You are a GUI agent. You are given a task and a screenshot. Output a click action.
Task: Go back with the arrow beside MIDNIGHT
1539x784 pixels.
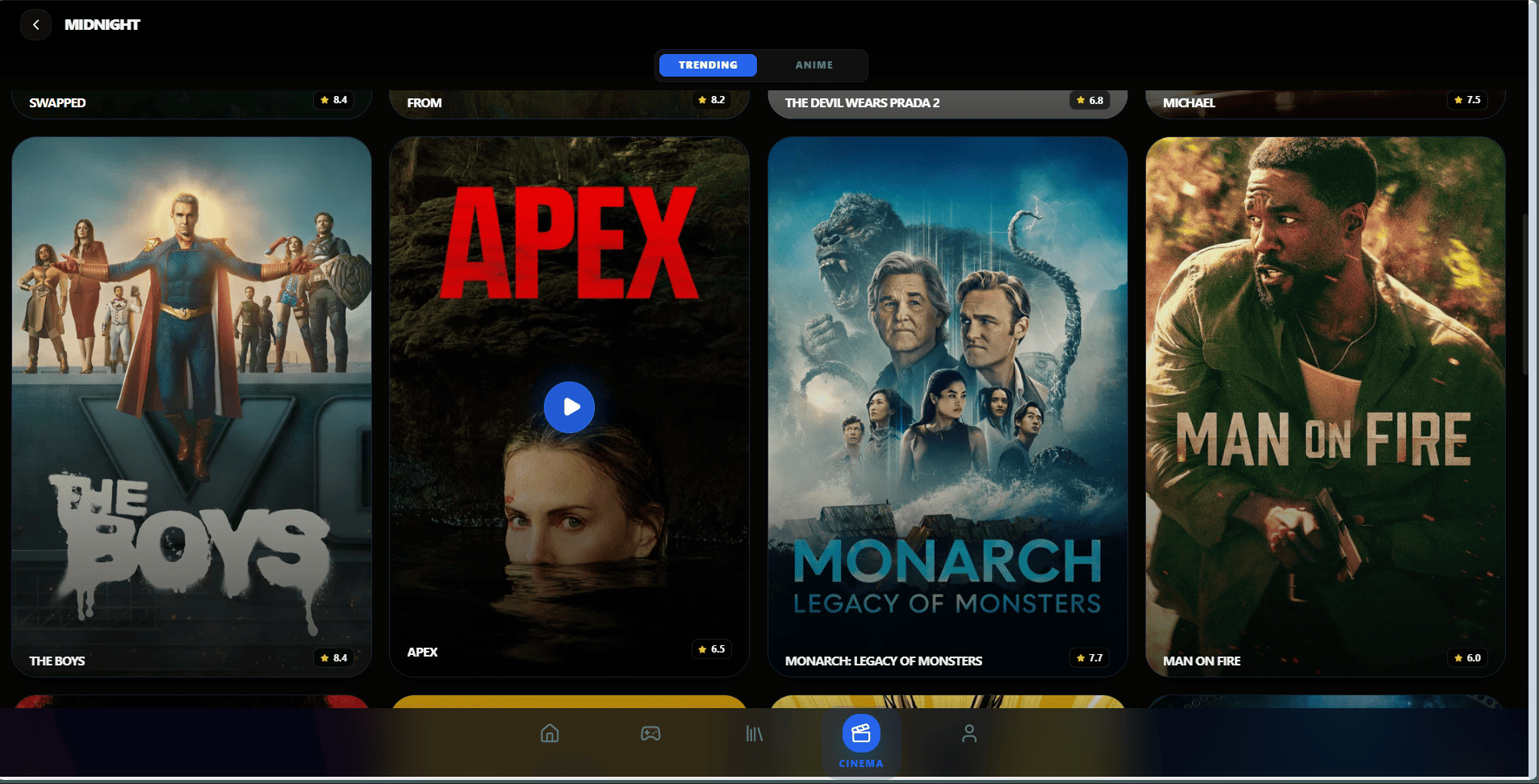[36, 25]
